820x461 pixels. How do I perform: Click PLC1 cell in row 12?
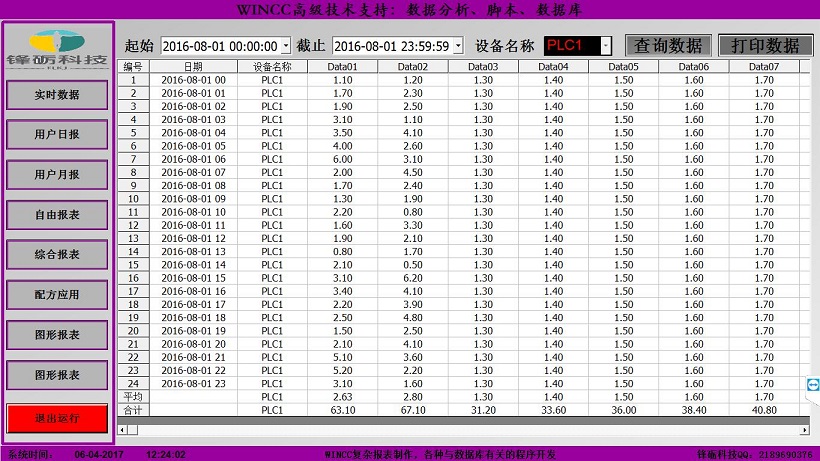[x=272, y=225]
